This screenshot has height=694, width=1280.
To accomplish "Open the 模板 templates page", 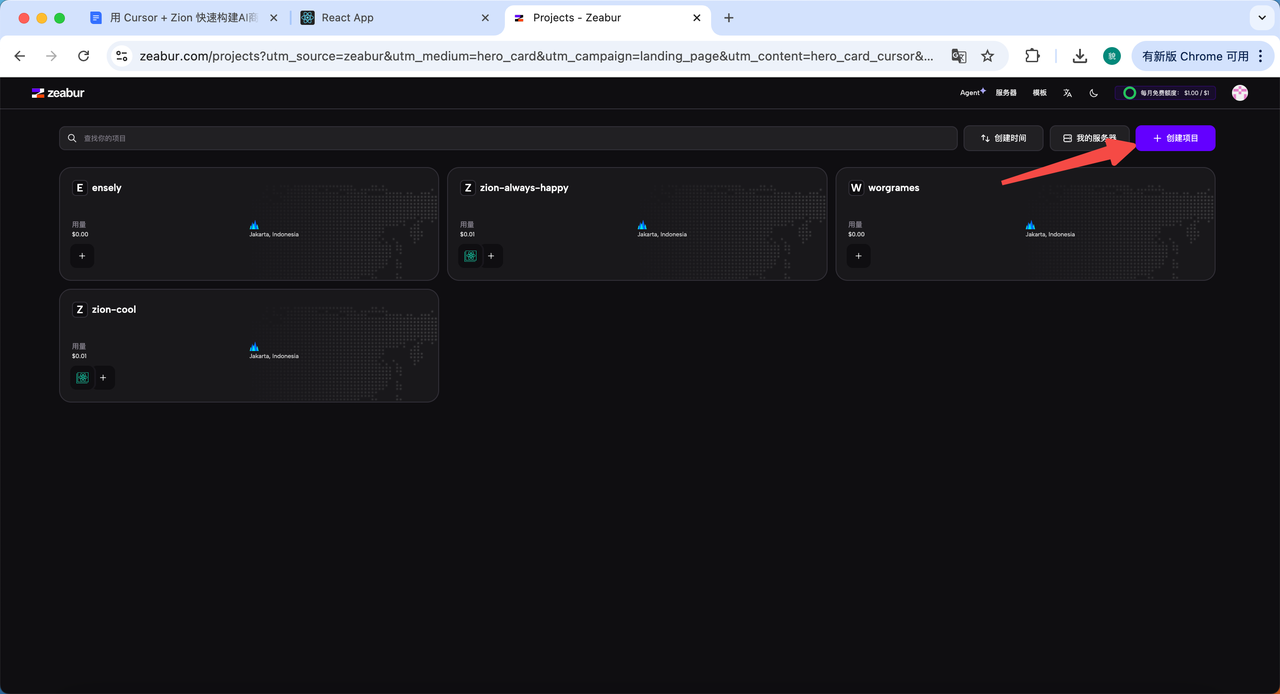I will click(1040, 93).
